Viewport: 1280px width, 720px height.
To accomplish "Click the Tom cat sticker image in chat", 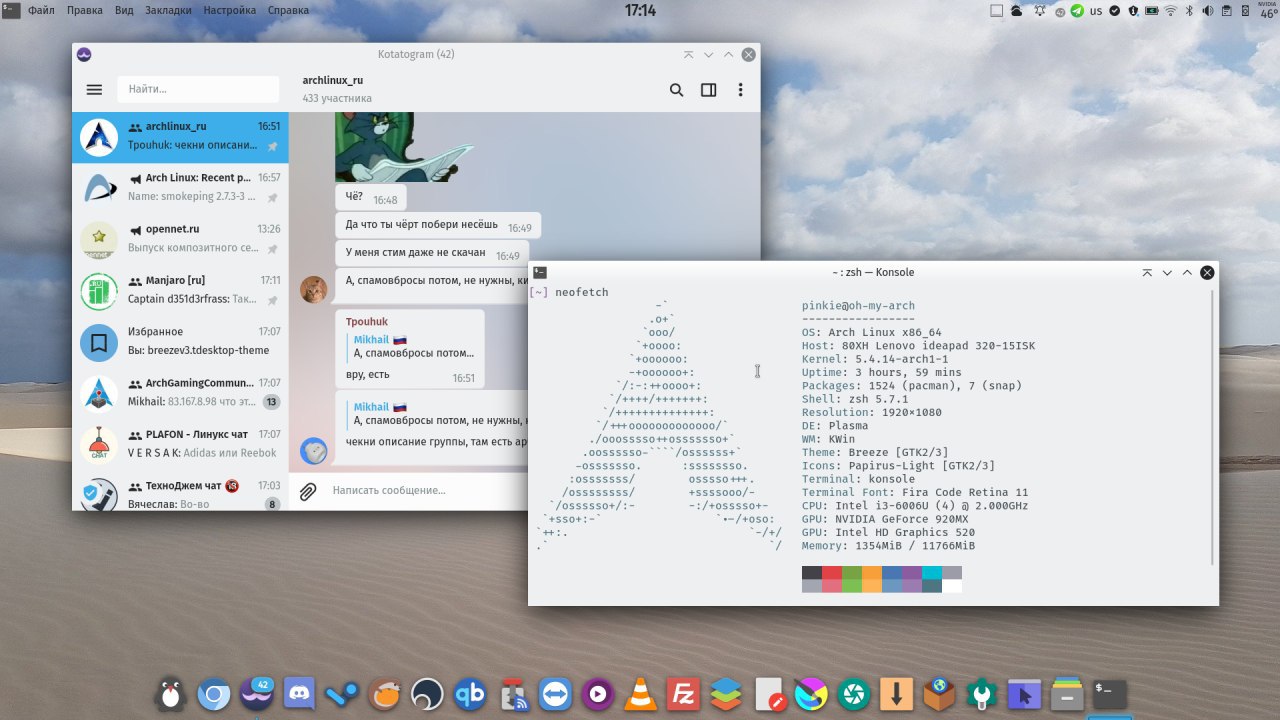I will point(405,146).
